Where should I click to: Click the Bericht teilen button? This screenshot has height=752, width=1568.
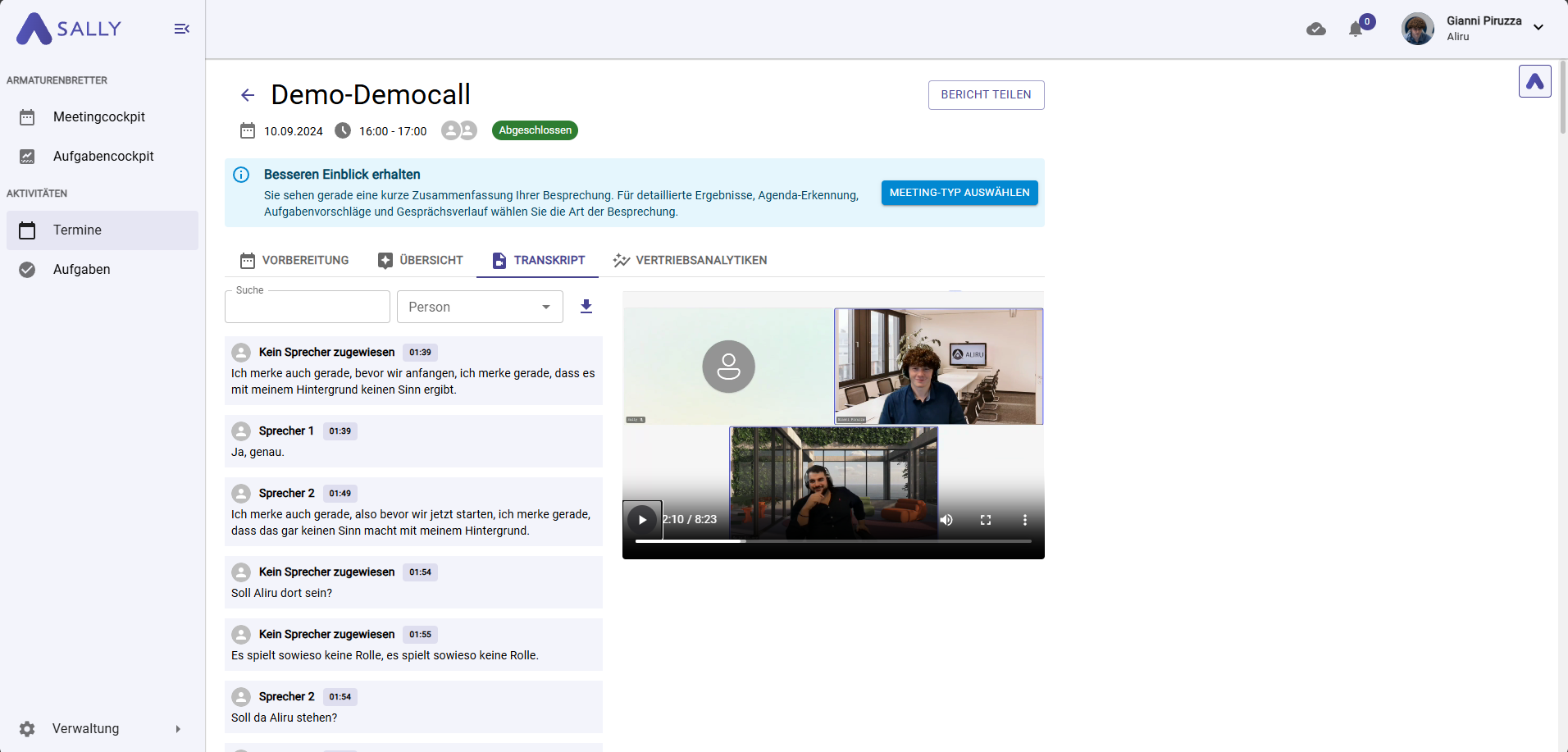[986, 95]
